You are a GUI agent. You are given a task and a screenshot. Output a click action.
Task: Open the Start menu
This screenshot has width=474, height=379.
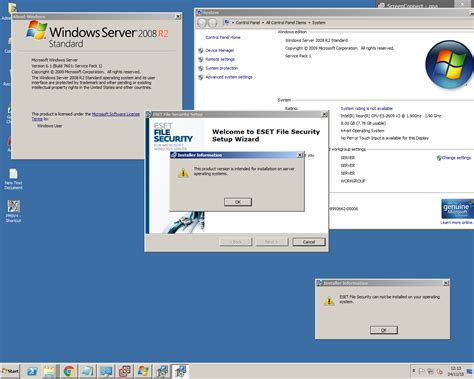10,371
